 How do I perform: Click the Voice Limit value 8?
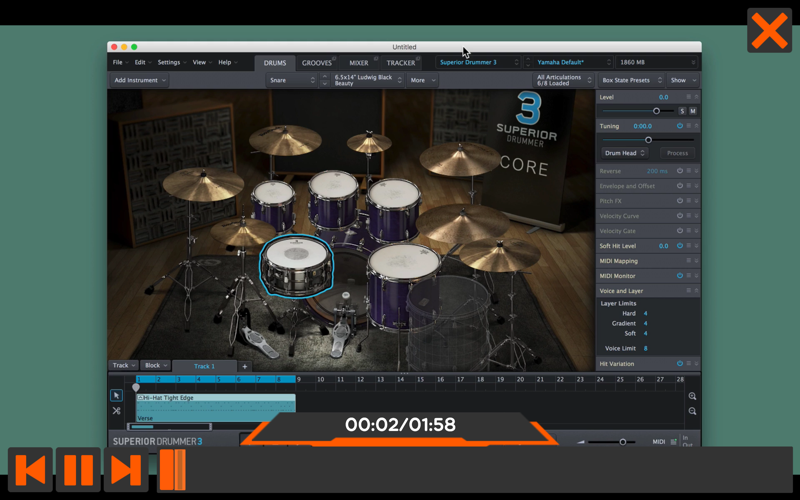pos(645,348)
